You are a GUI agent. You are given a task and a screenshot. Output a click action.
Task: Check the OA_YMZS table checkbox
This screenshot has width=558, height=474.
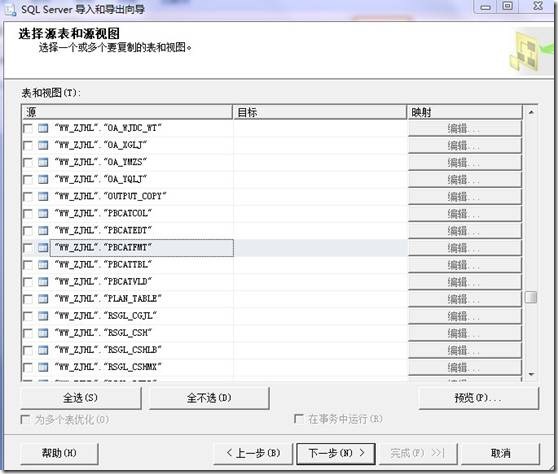pos(28,163)
